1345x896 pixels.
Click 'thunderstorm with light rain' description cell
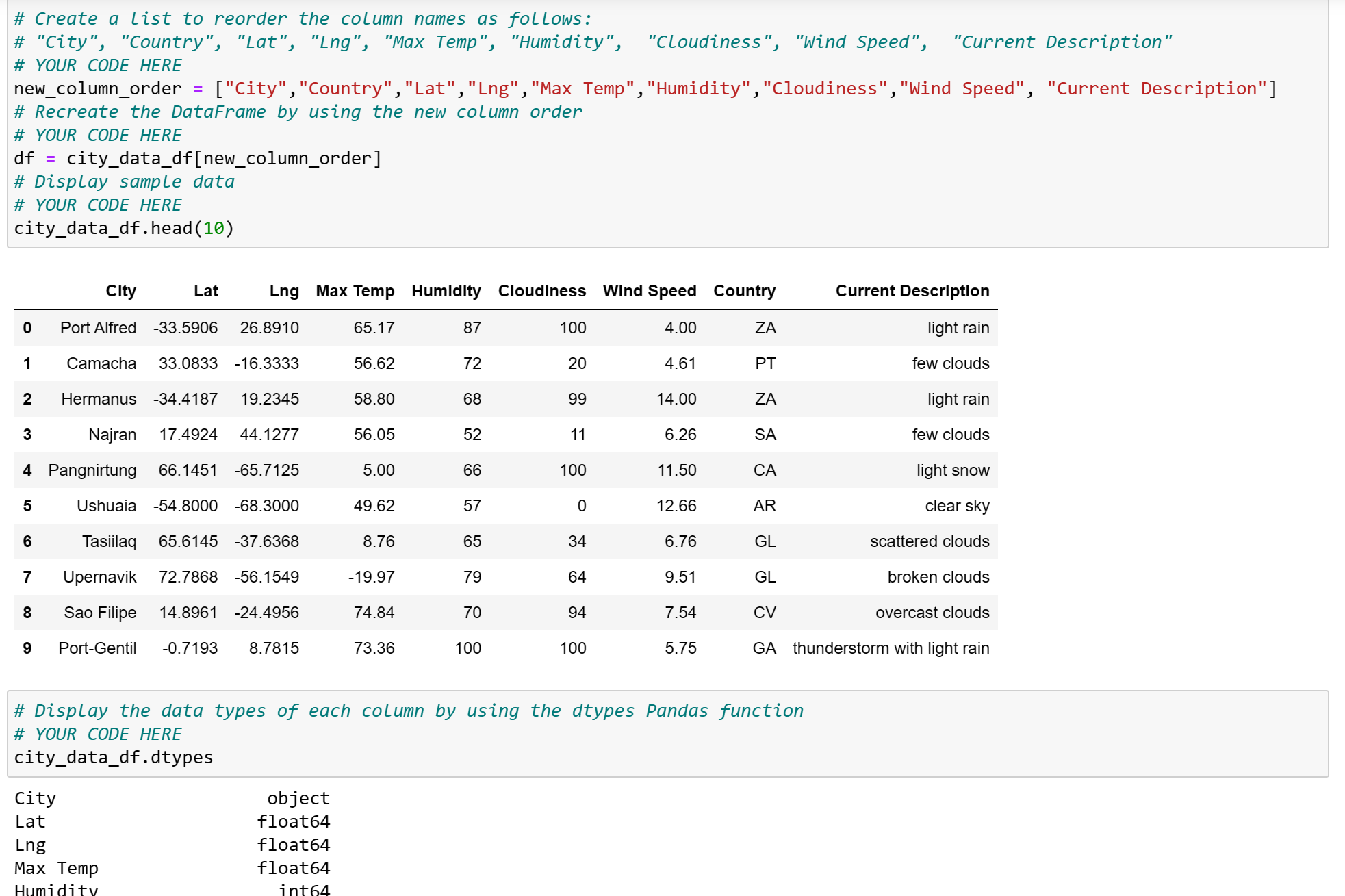pos(891,648)
